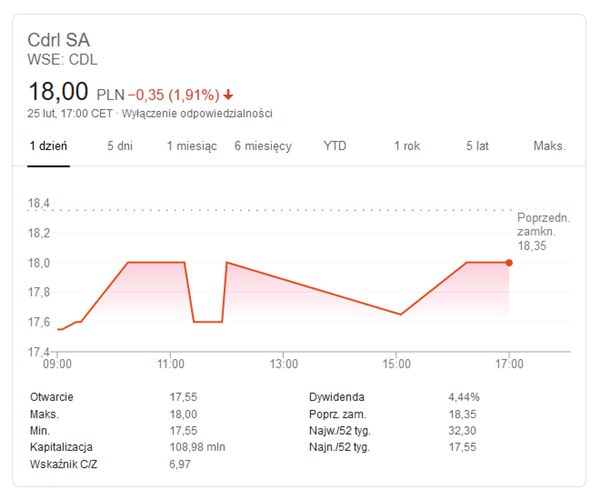Select the 1 dzień range tab
The width and height of the screenshot is (600, 499).
click(48, 146)
